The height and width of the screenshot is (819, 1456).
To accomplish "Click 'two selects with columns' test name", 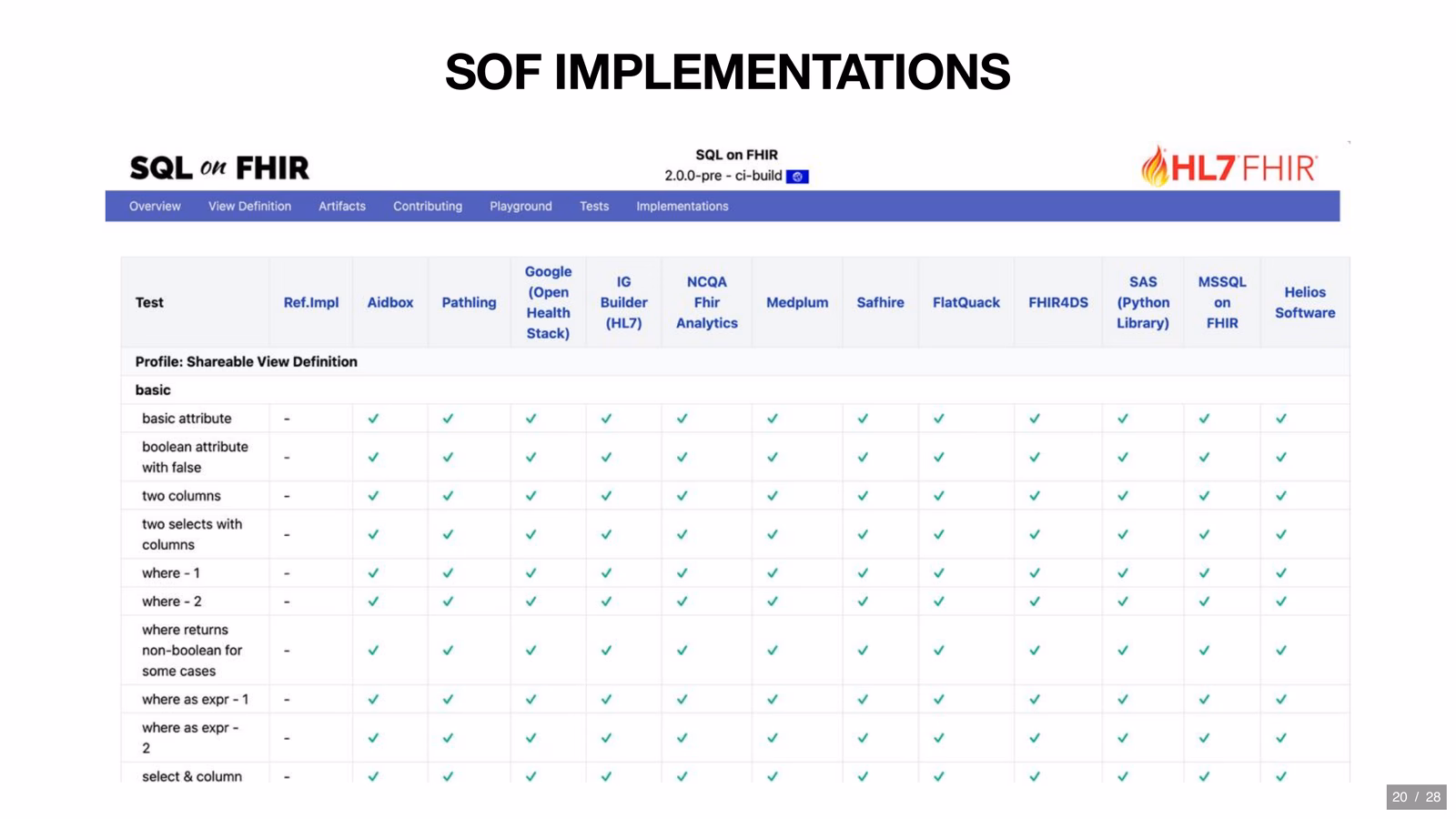I will point(192,534).
